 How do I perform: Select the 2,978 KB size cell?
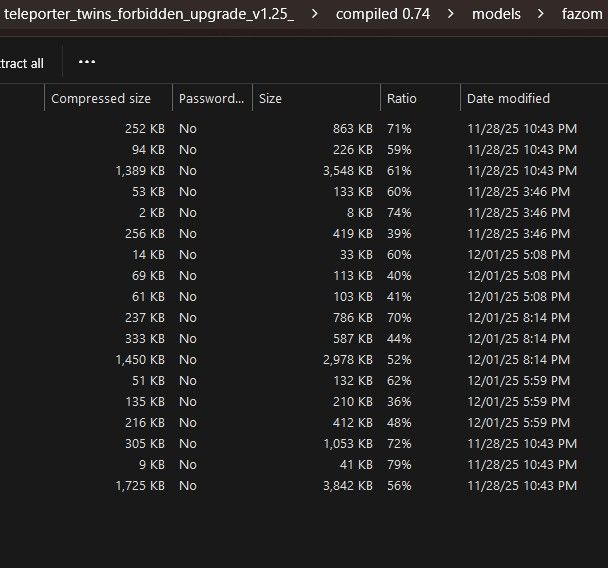(348, 359)
